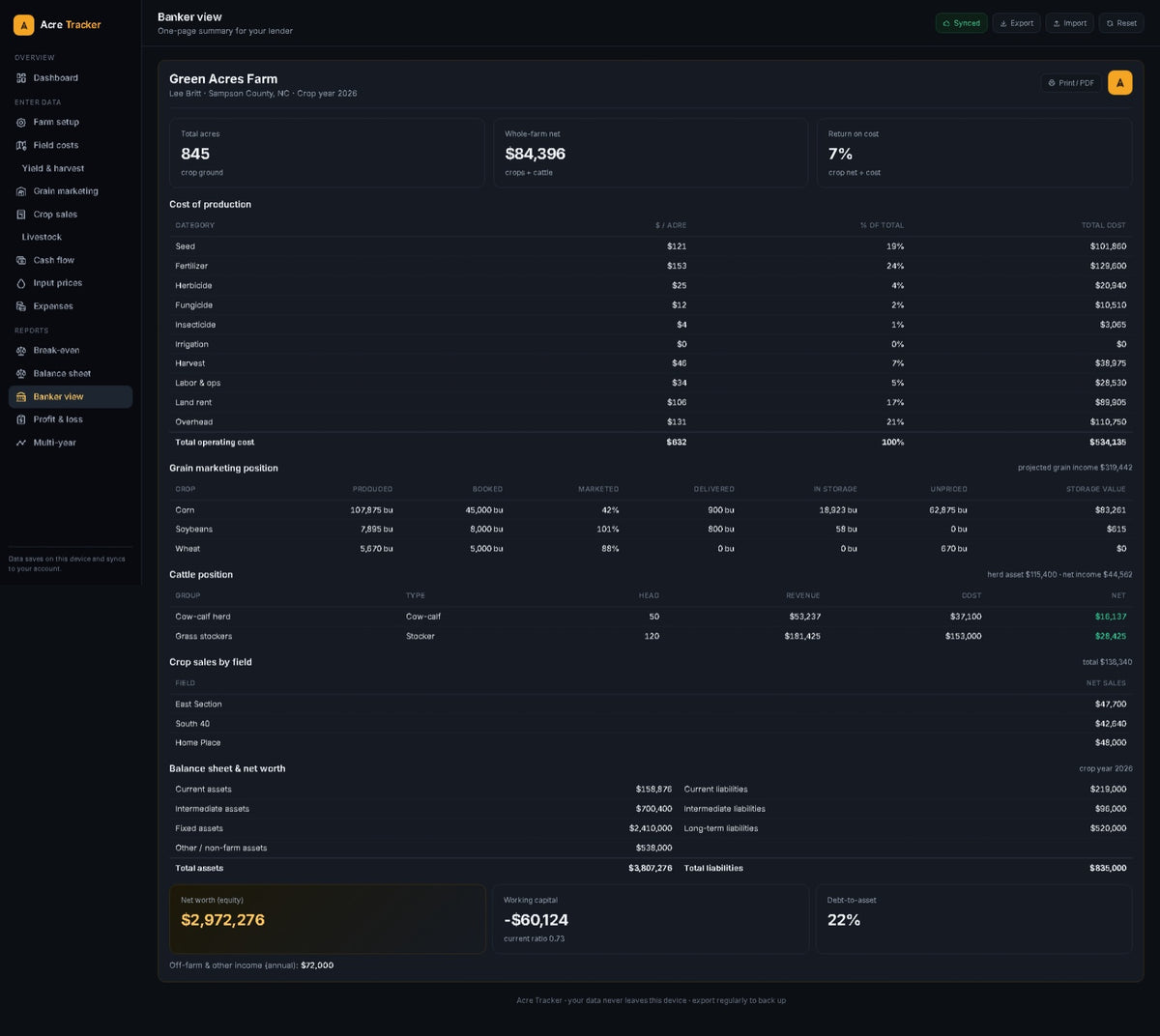Click the Seed row in cost table

point(651,246)
